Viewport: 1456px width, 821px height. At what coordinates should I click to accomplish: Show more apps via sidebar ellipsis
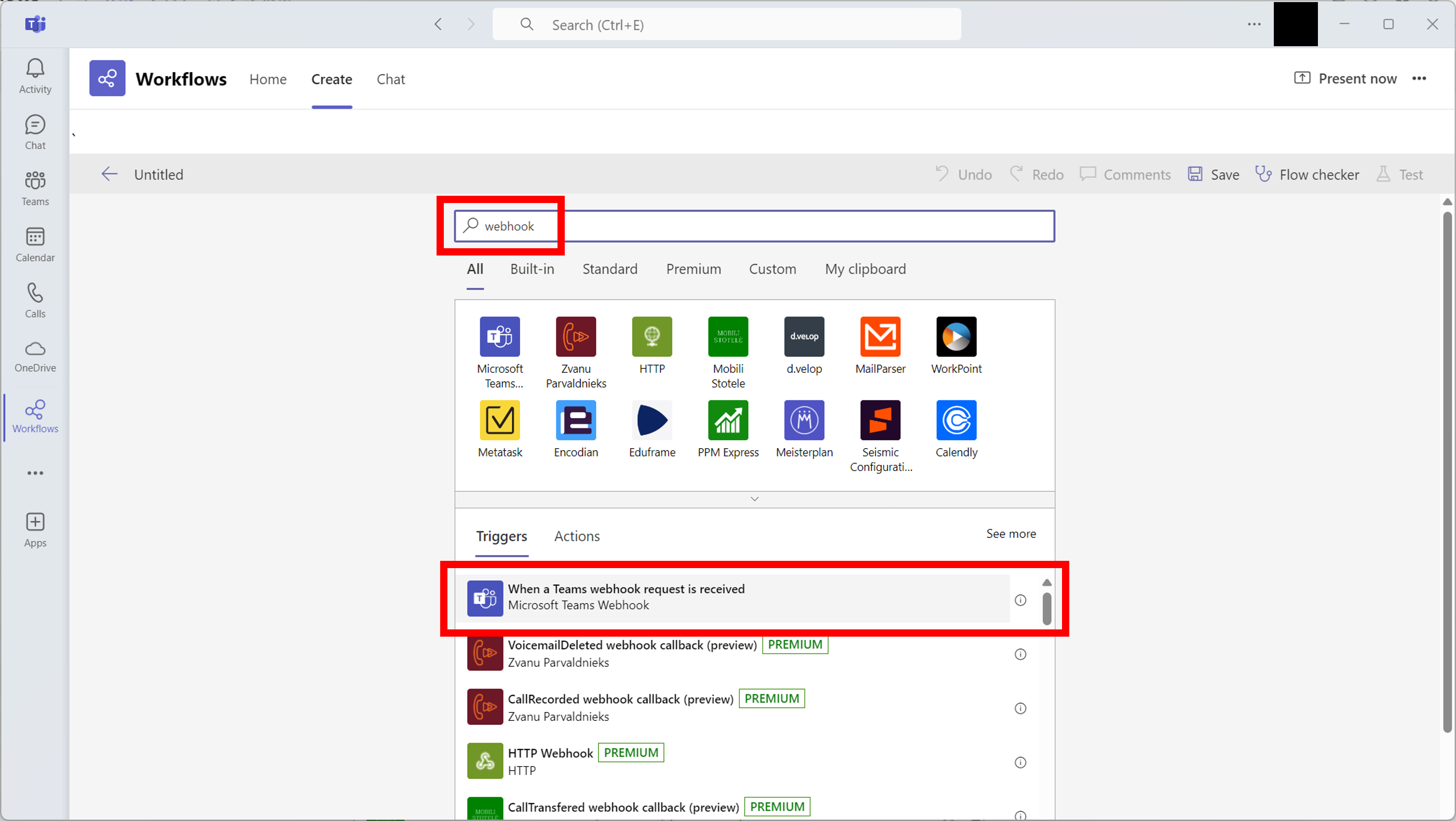point(35,473)
